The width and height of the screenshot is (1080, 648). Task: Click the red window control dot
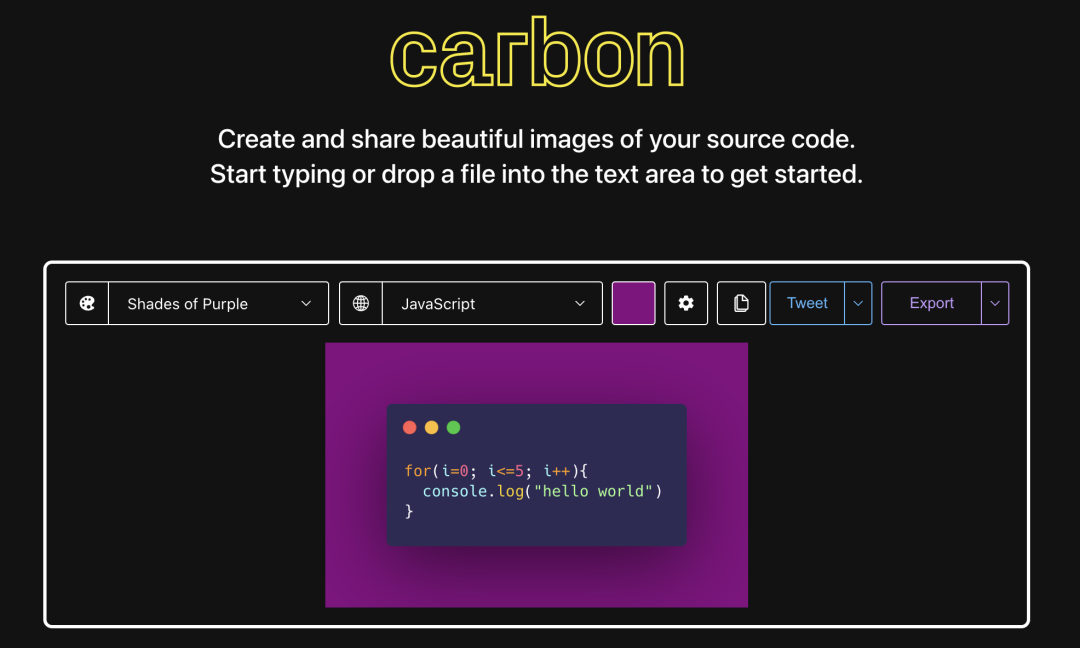click(x=410, y=428)
